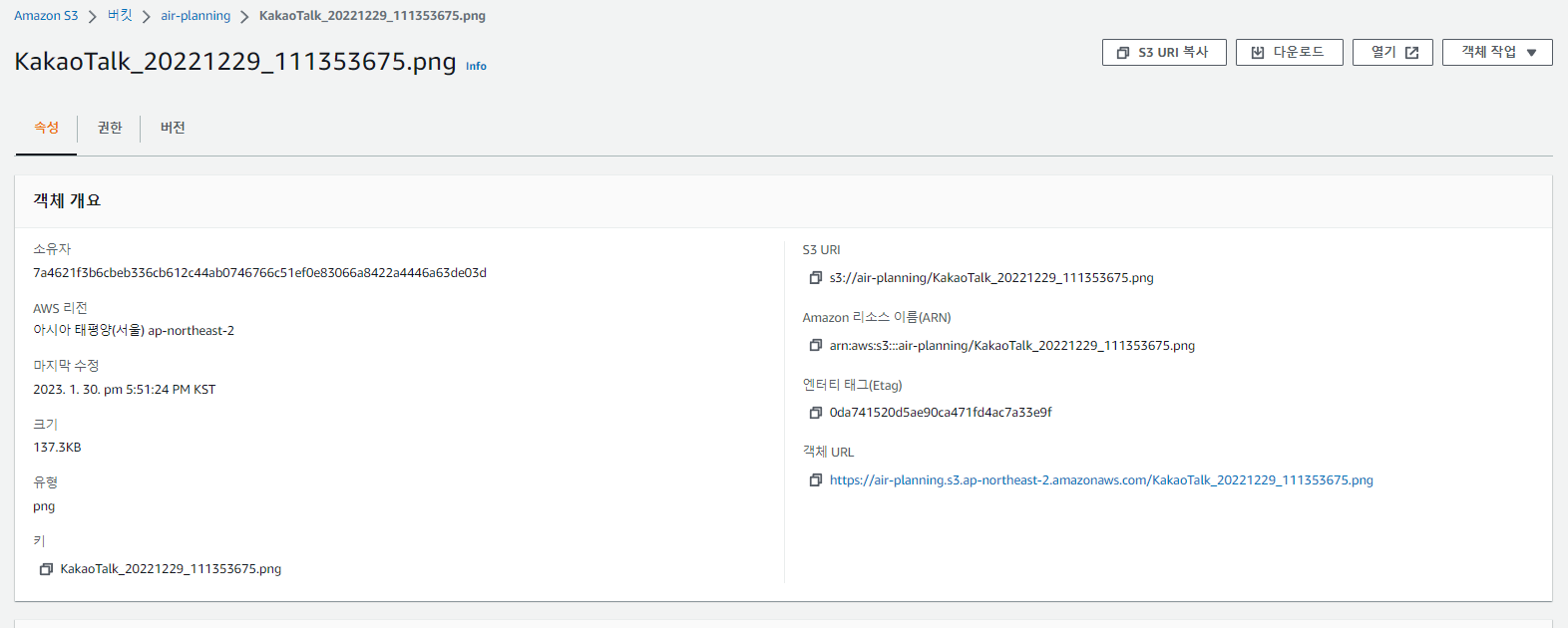Click the ap-northeast-2 region value
Image resolution: width=1568 pixels, height=628 pixels.
coord(134,331)
